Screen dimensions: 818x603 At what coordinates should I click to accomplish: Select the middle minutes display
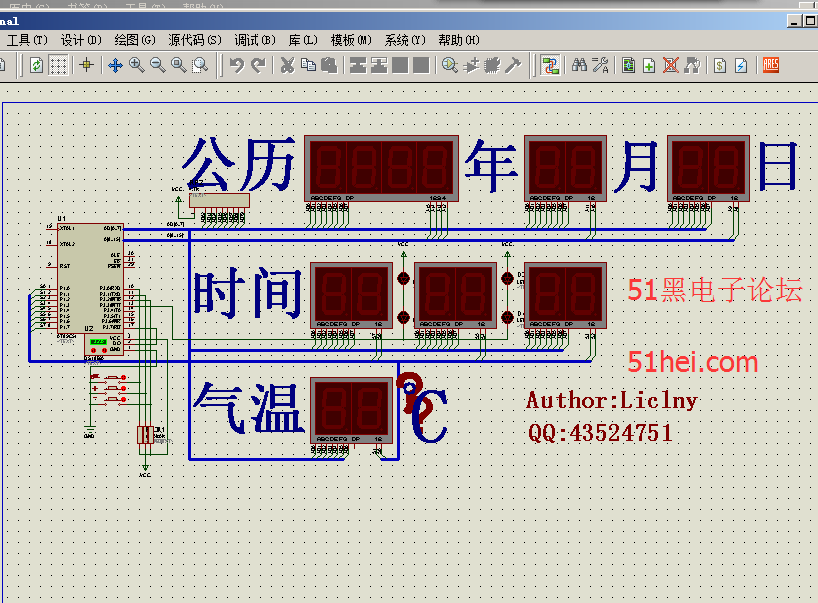(x=455, y=295)
